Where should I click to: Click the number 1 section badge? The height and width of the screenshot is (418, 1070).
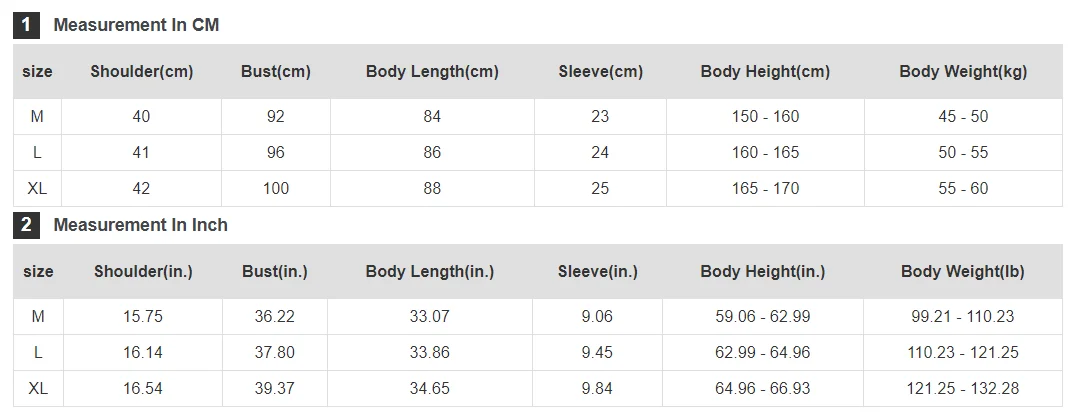[27, 25]
